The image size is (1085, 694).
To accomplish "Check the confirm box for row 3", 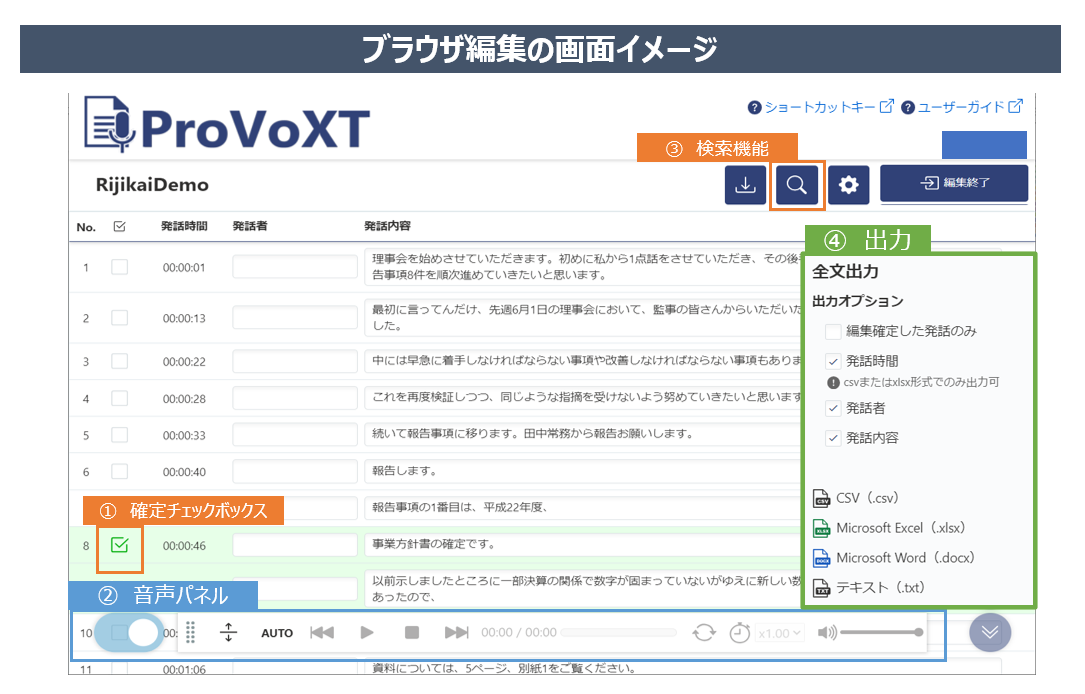I will [120, 361].
